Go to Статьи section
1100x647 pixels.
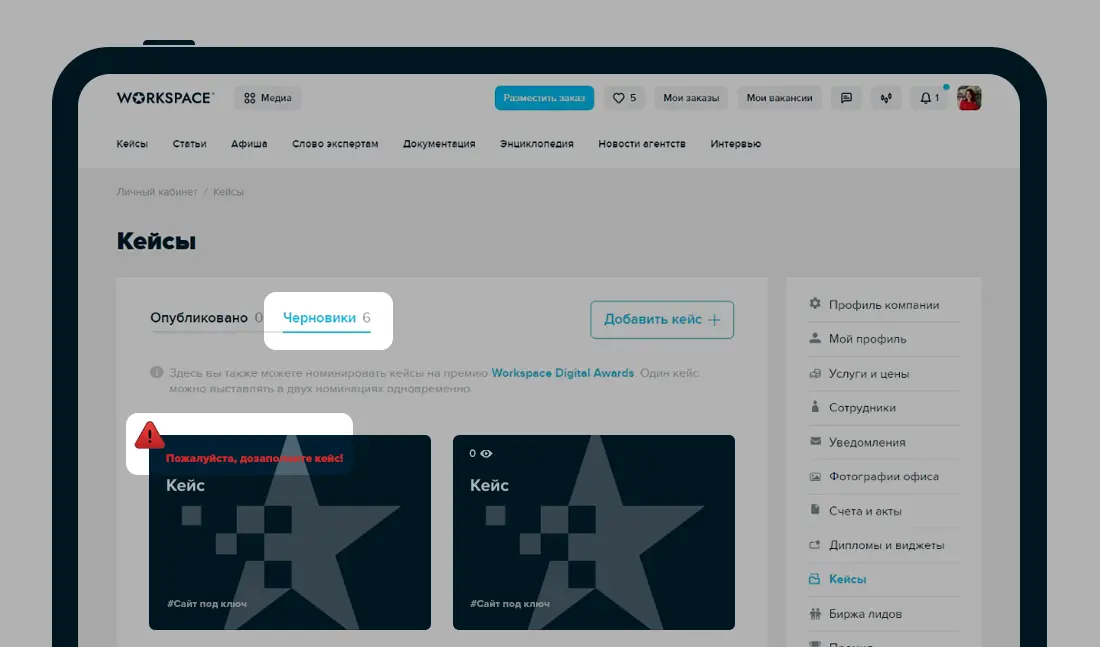(189, 144)
